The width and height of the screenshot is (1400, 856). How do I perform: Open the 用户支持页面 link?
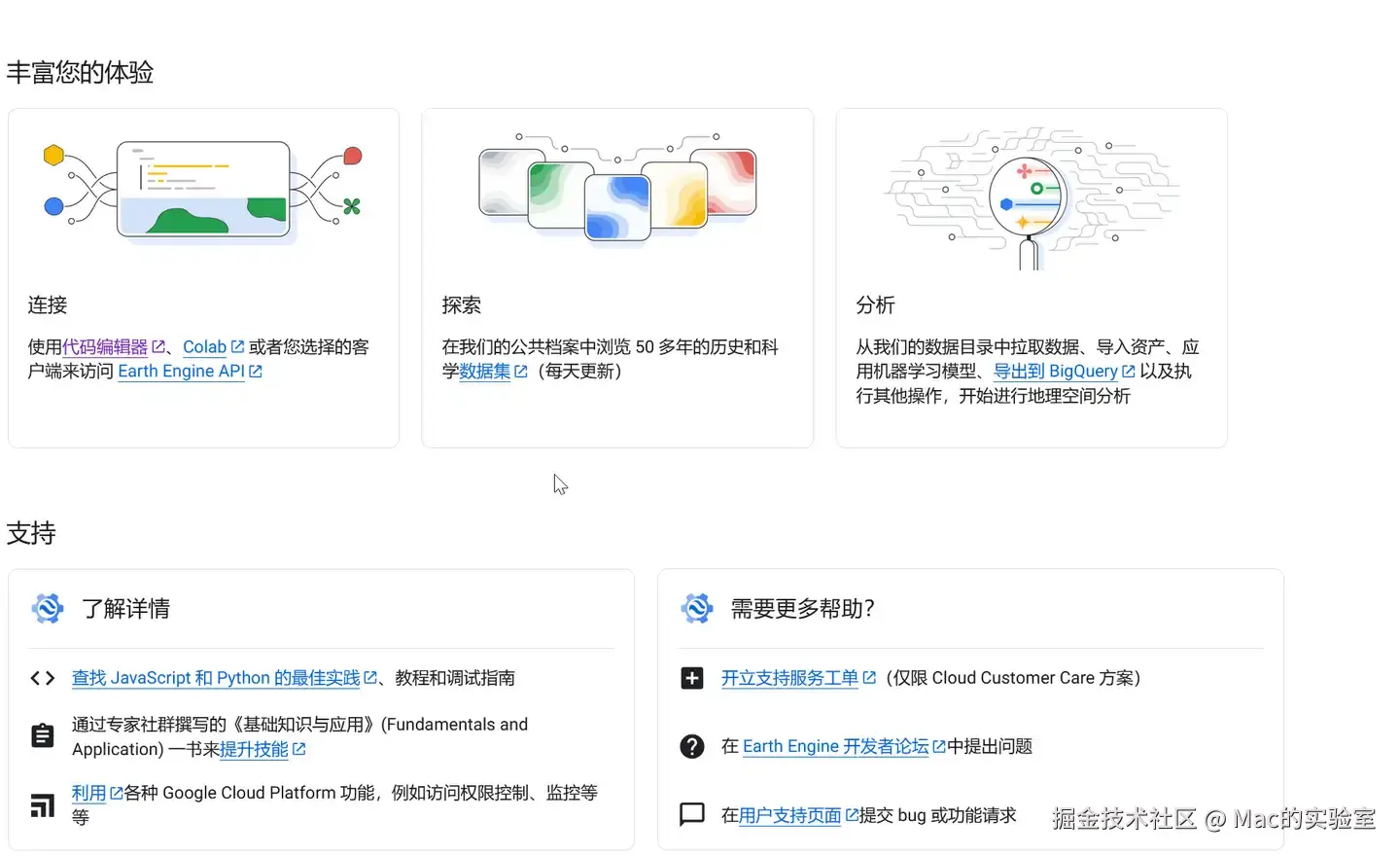789,815
